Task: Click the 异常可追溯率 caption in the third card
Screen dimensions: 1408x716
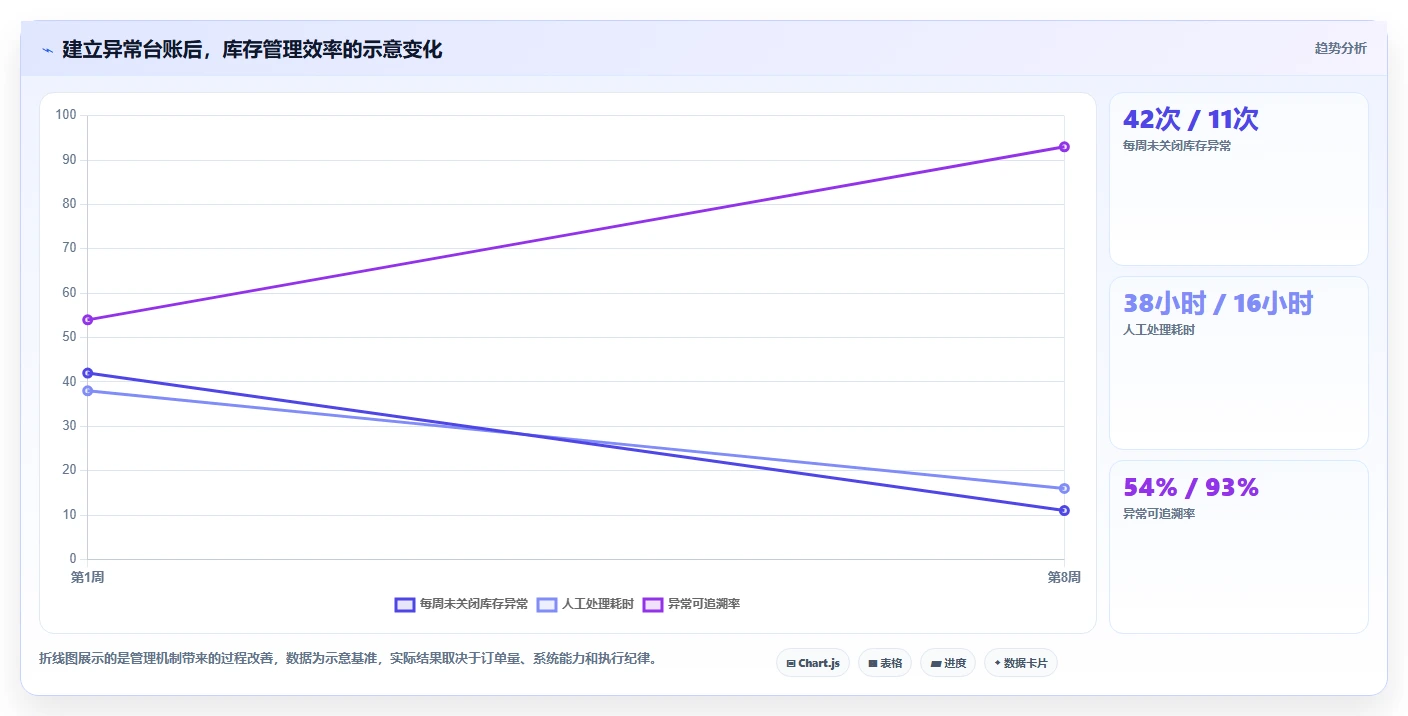Action: pos(1159,514)
